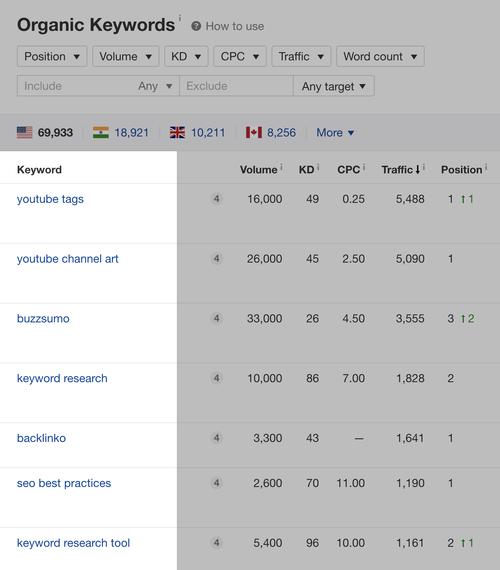Open the Volume filter dropdown

[125, 56]
